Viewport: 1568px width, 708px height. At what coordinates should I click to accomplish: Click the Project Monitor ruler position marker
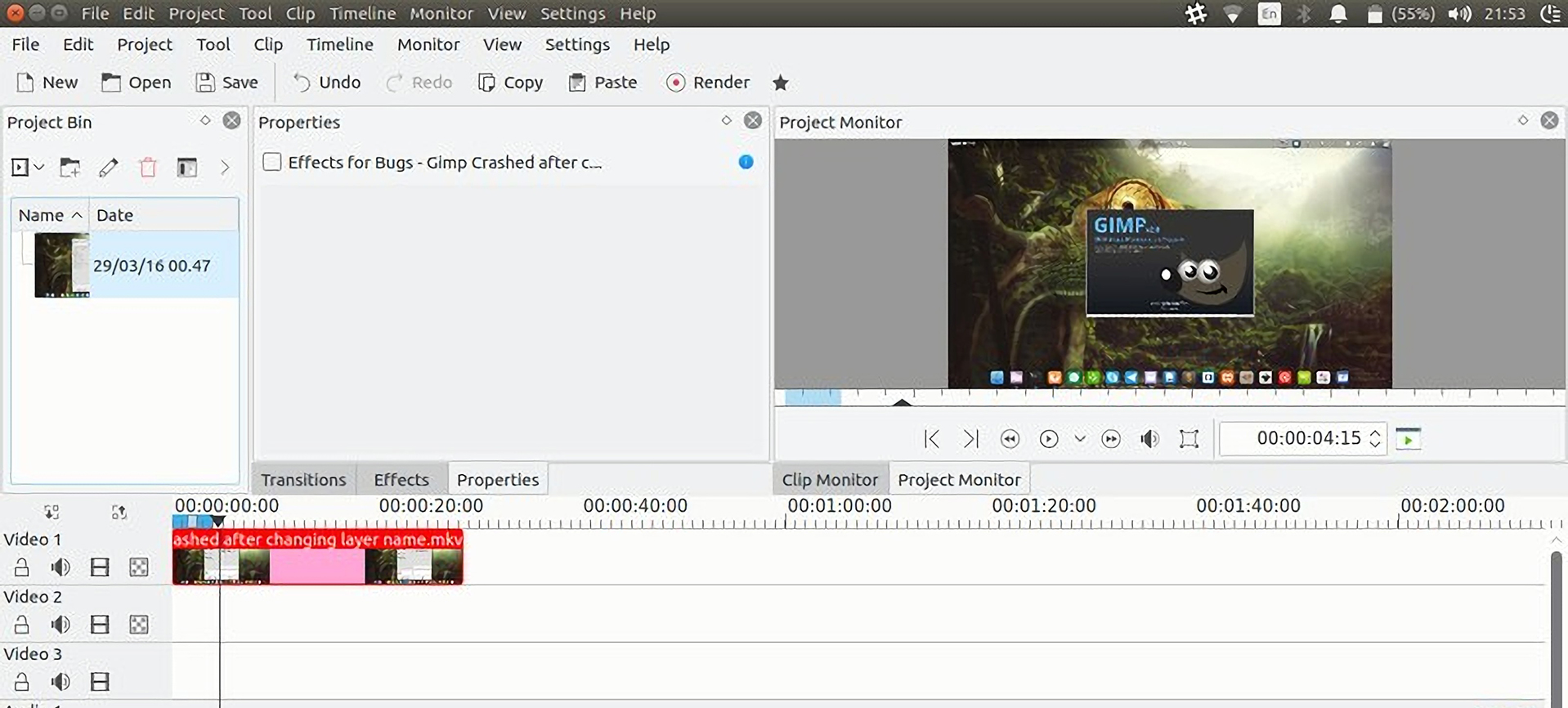pos(902,401)
